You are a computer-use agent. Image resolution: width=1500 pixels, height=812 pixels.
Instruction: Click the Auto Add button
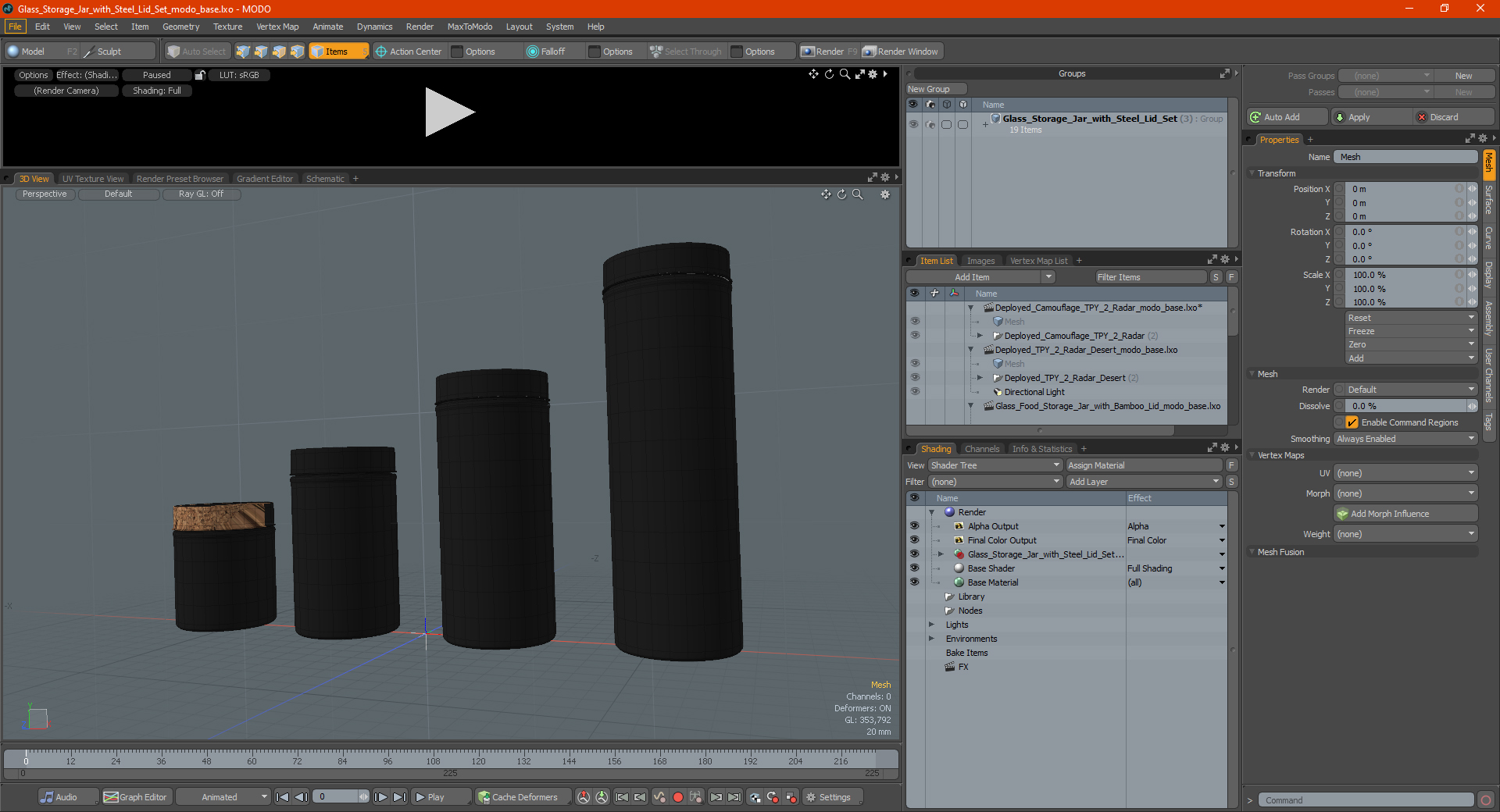(1287, 117)
